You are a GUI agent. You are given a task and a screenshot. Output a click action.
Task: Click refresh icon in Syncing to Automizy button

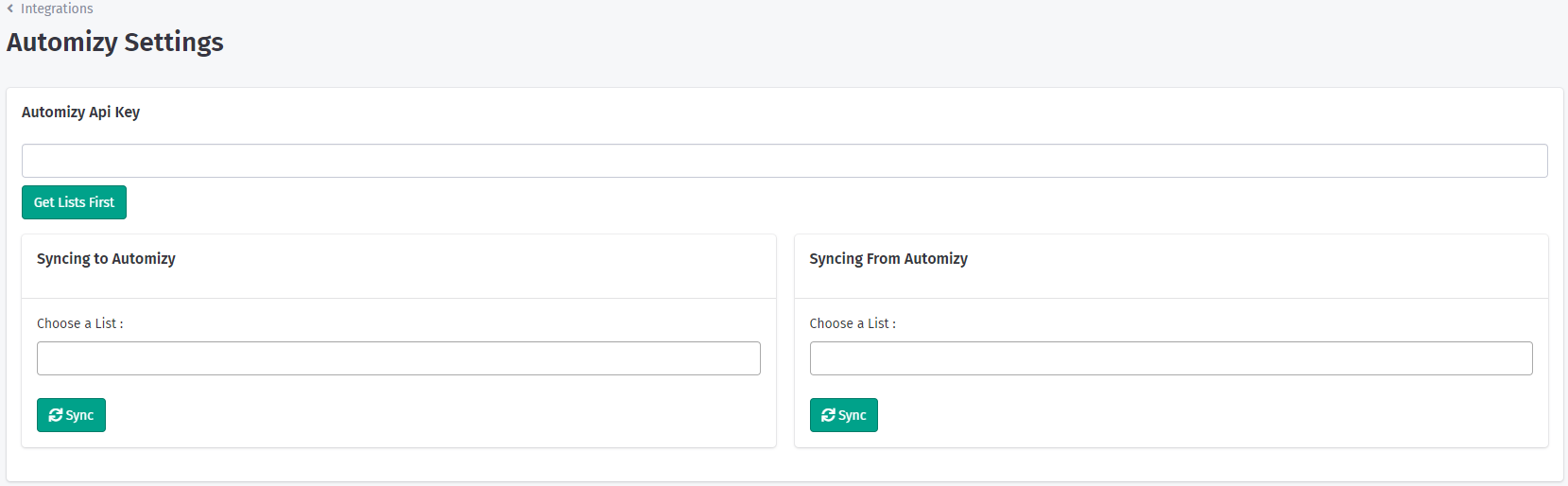56,415
